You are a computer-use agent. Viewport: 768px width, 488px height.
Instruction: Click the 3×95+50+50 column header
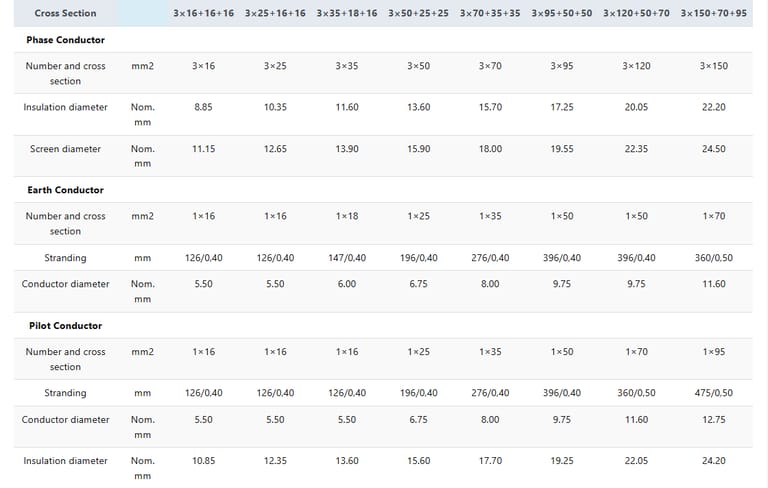562,13
